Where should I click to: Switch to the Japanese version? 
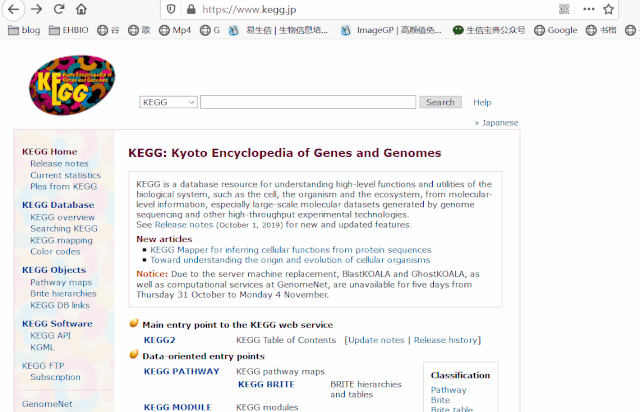(x=500, y=123)
